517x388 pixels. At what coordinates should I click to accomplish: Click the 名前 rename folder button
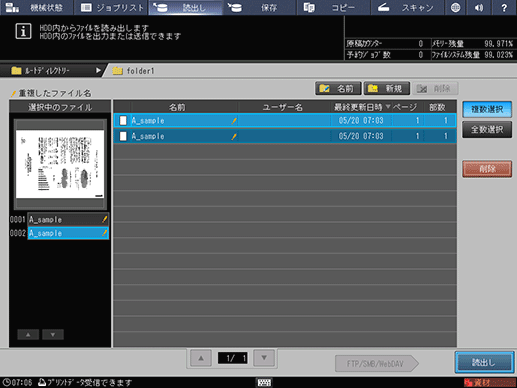point(338,88)
